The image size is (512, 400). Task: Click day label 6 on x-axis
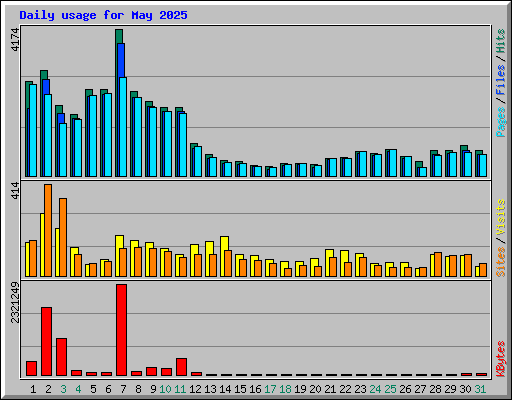(108, 389)
